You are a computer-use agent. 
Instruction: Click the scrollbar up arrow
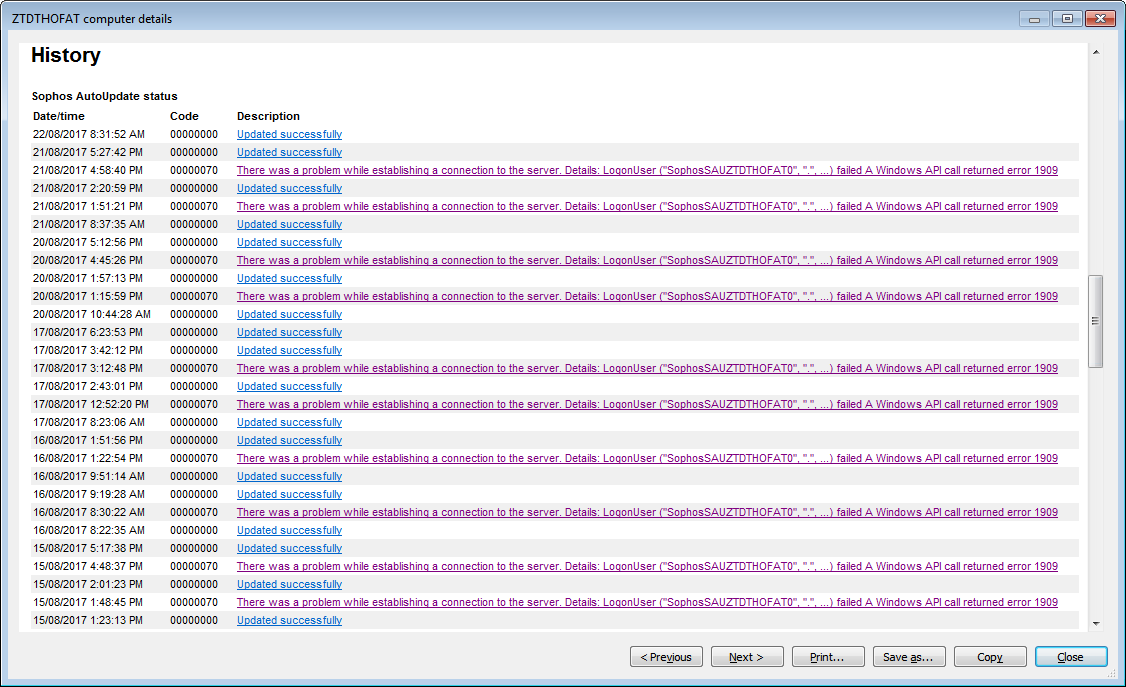pyautogui.click(x=1096, y=52)
